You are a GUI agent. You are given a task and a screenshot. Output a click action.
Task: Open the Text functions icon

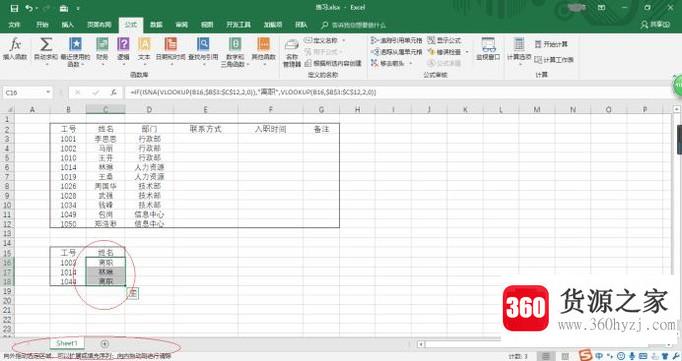[144, 44]
